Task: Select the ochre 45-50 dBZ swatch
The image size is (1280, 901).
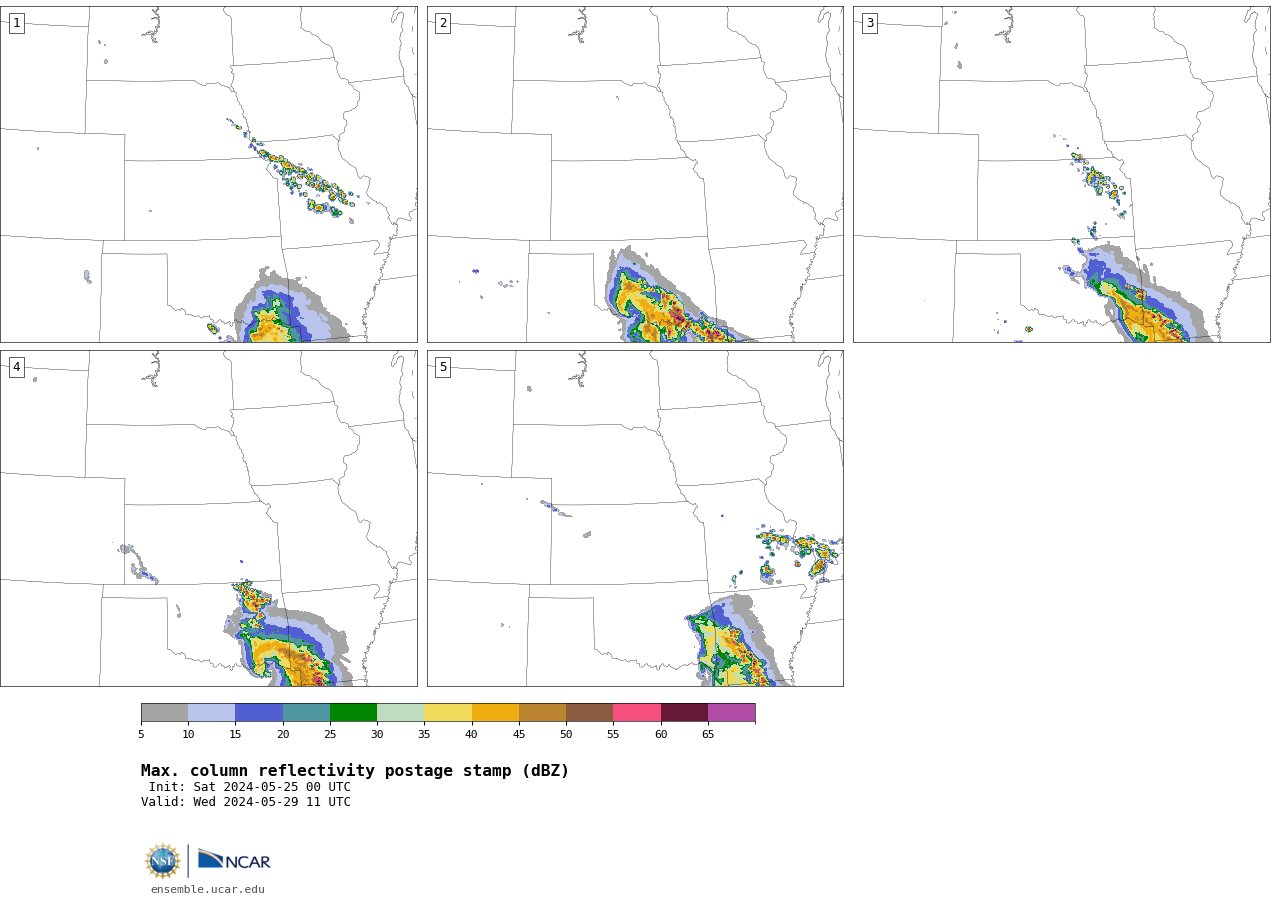Action: [x=542, y=712]
